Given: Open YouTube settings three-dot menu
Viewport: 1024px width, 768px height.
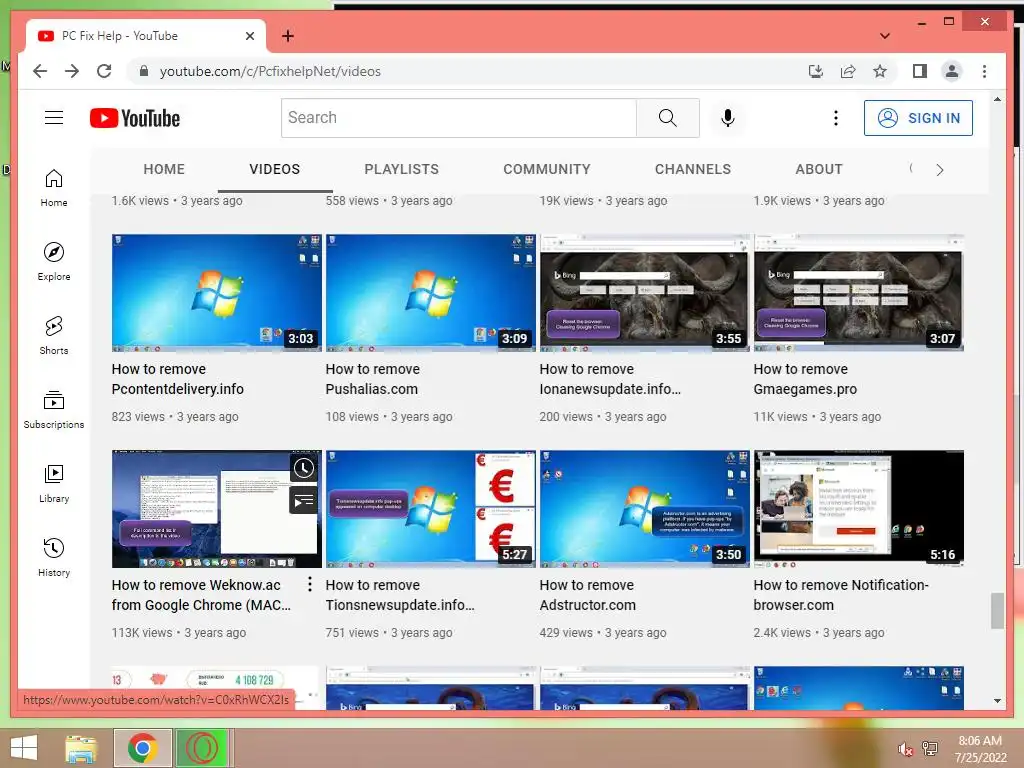Looking at the screenshot, I should (x=835, y=118).
